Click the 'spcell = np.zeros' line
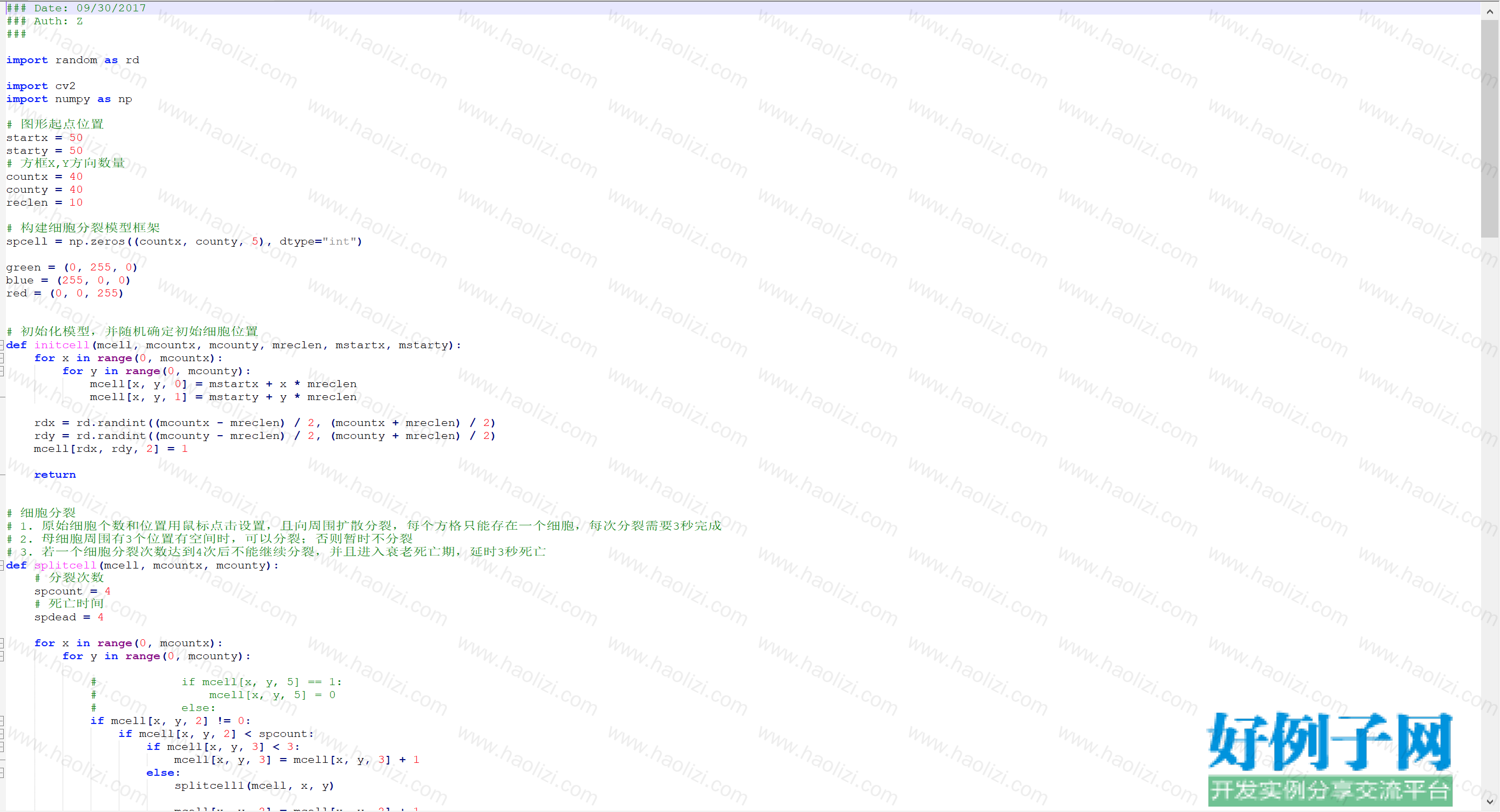1500x812 pixels. pyautogui.click(x=184, y=241)
